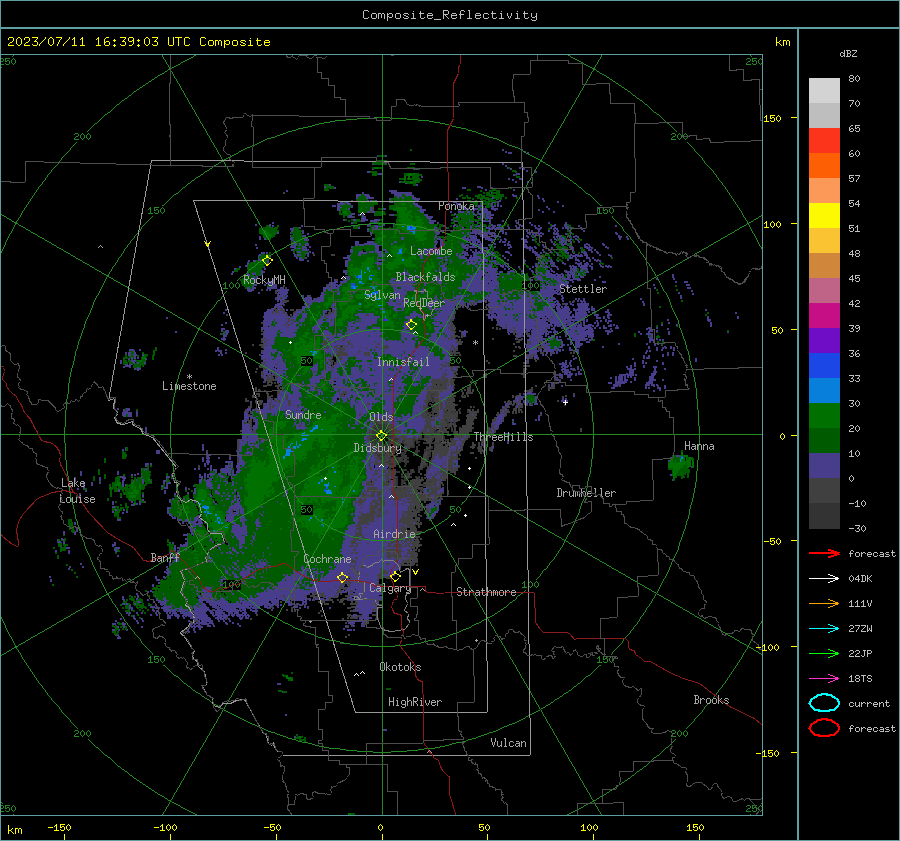Click the Vulcan label

point(508,743)
